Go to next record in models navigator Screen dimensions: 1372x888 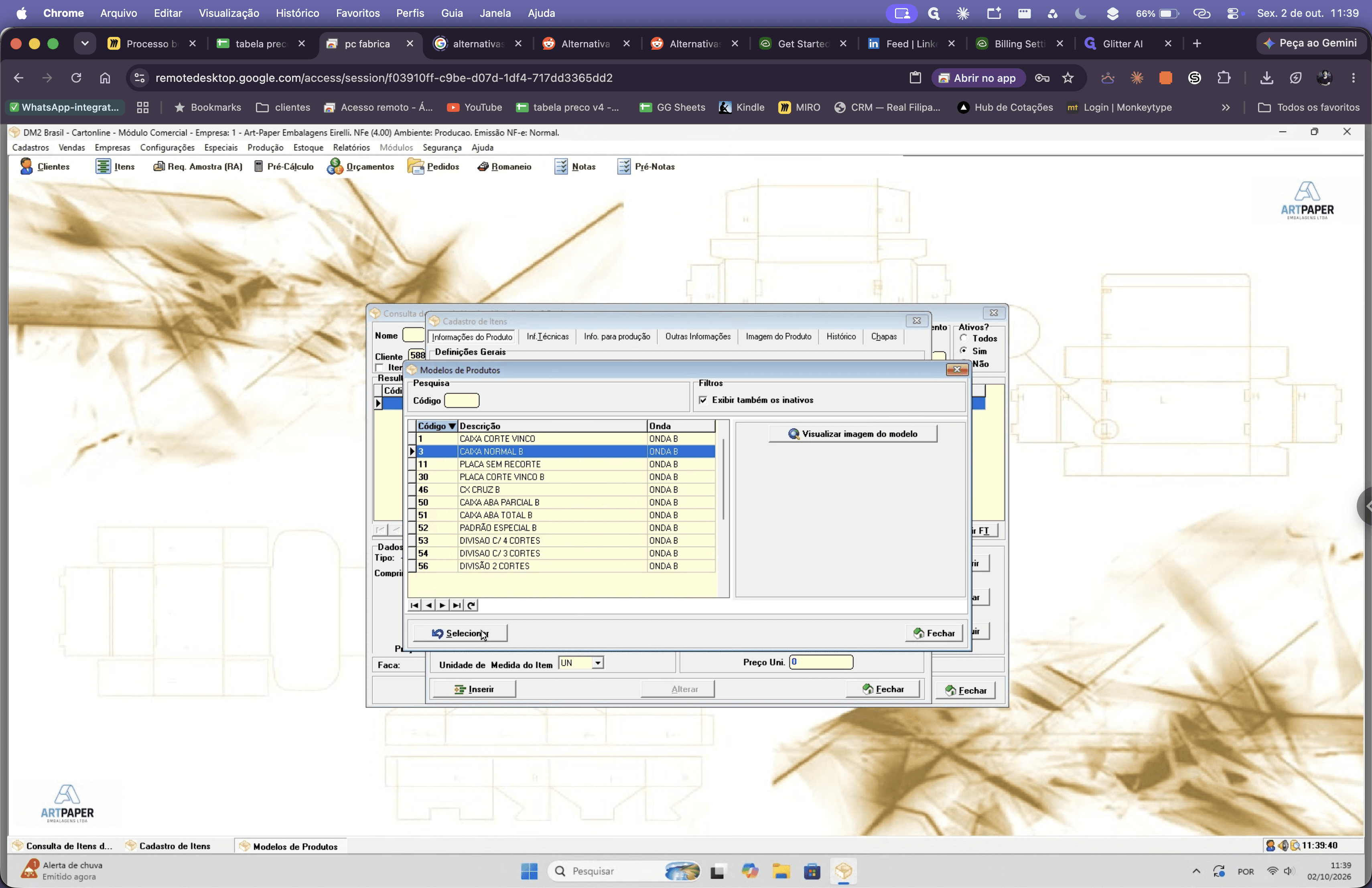click(442, 605)
